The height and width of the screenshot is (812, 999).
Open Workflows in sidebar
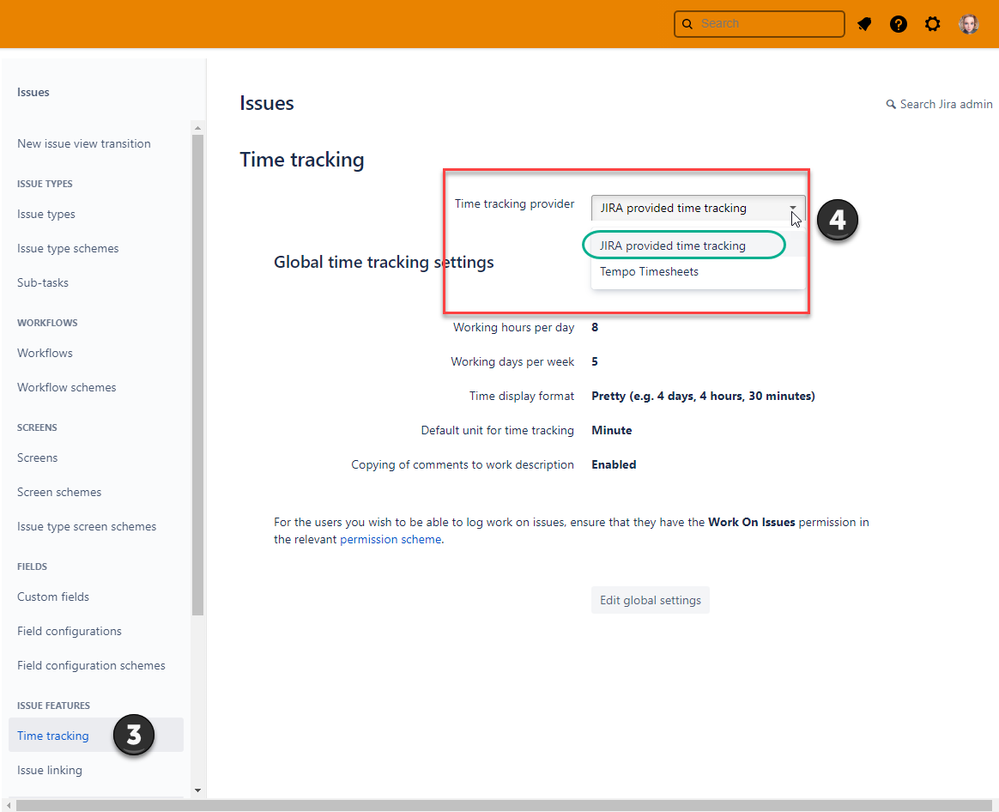coord(45,353)
